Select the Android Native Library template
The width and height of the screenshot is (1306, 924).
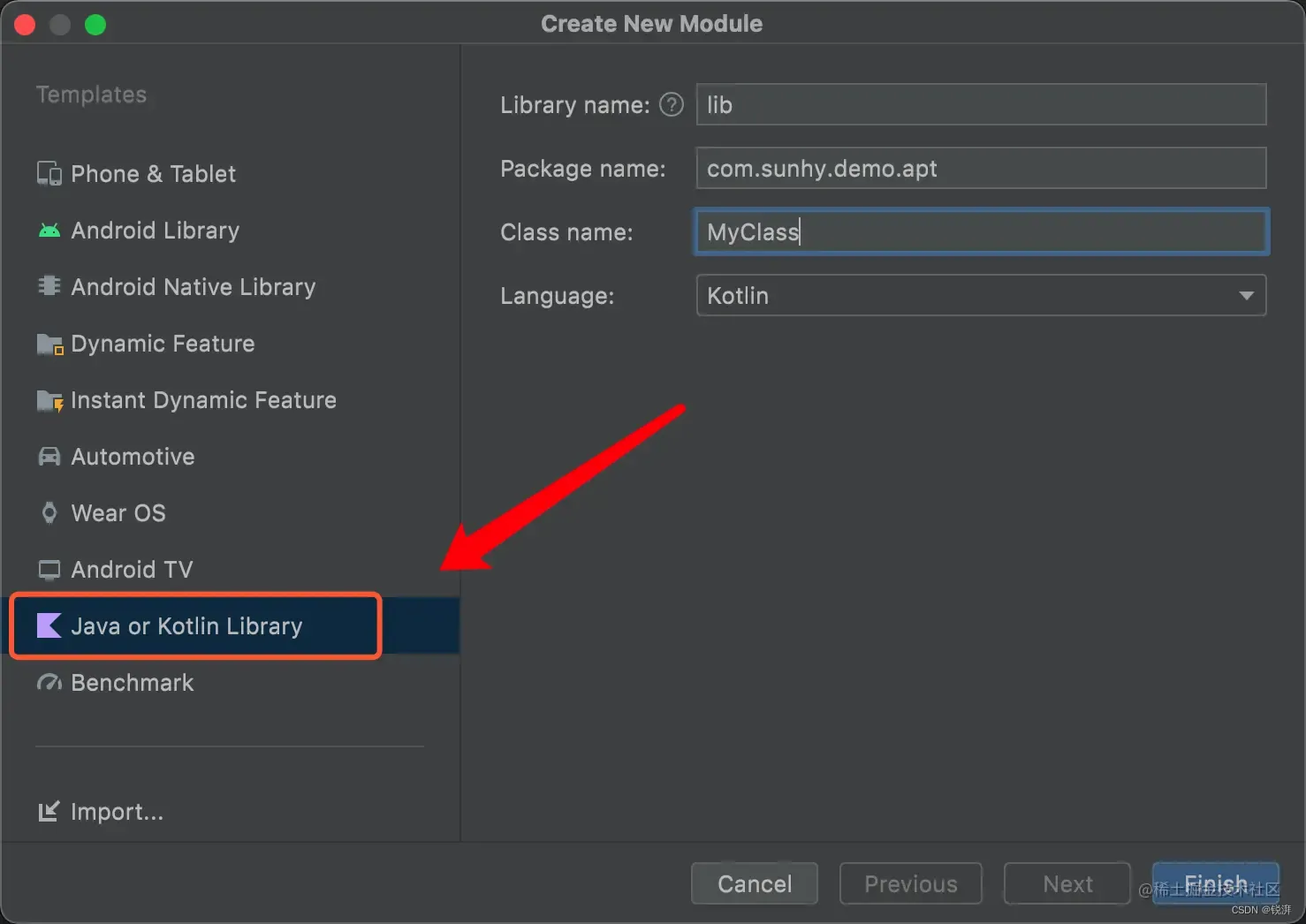(x=231, y=287)
